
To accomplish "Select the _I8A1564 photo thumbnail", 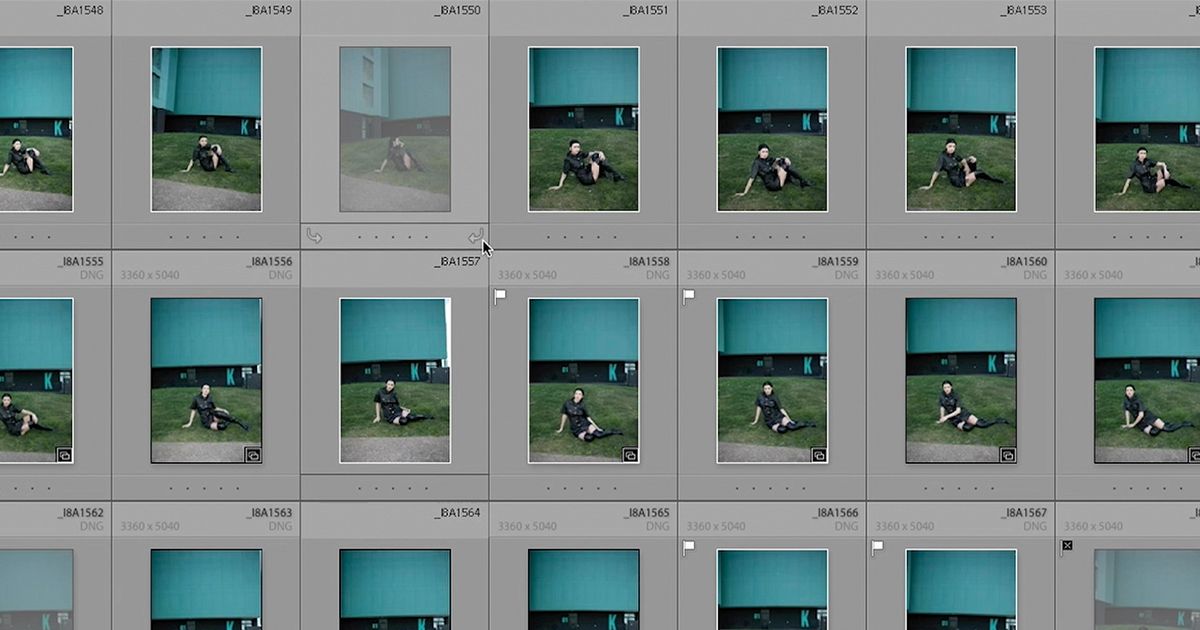I will coord(395,589).
